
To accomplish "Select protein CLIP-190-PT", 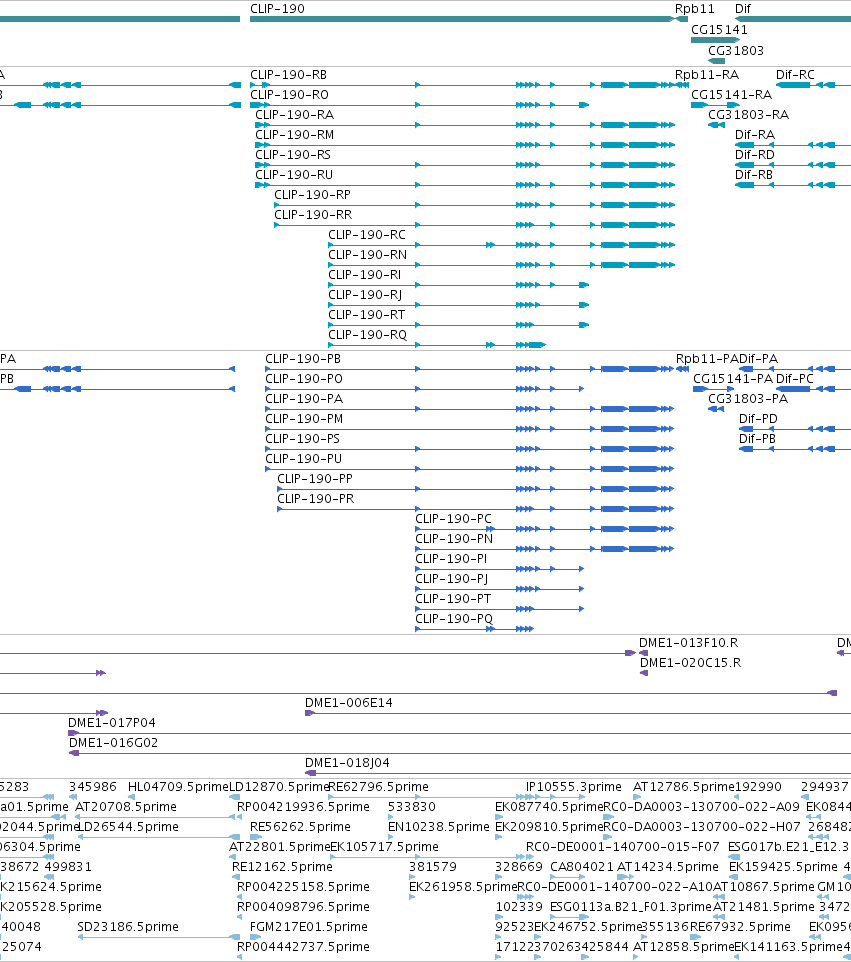I will (453, 599).
